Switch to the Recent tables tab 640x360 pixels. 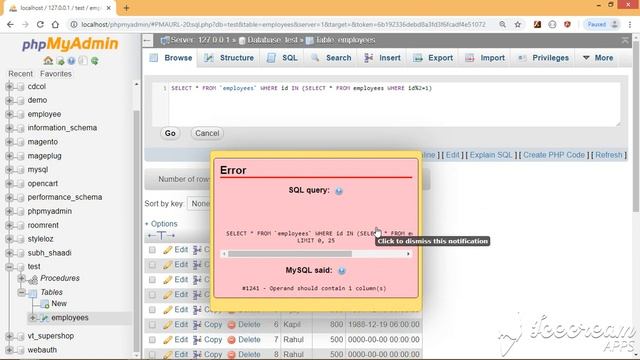click(x=20, y=74)
